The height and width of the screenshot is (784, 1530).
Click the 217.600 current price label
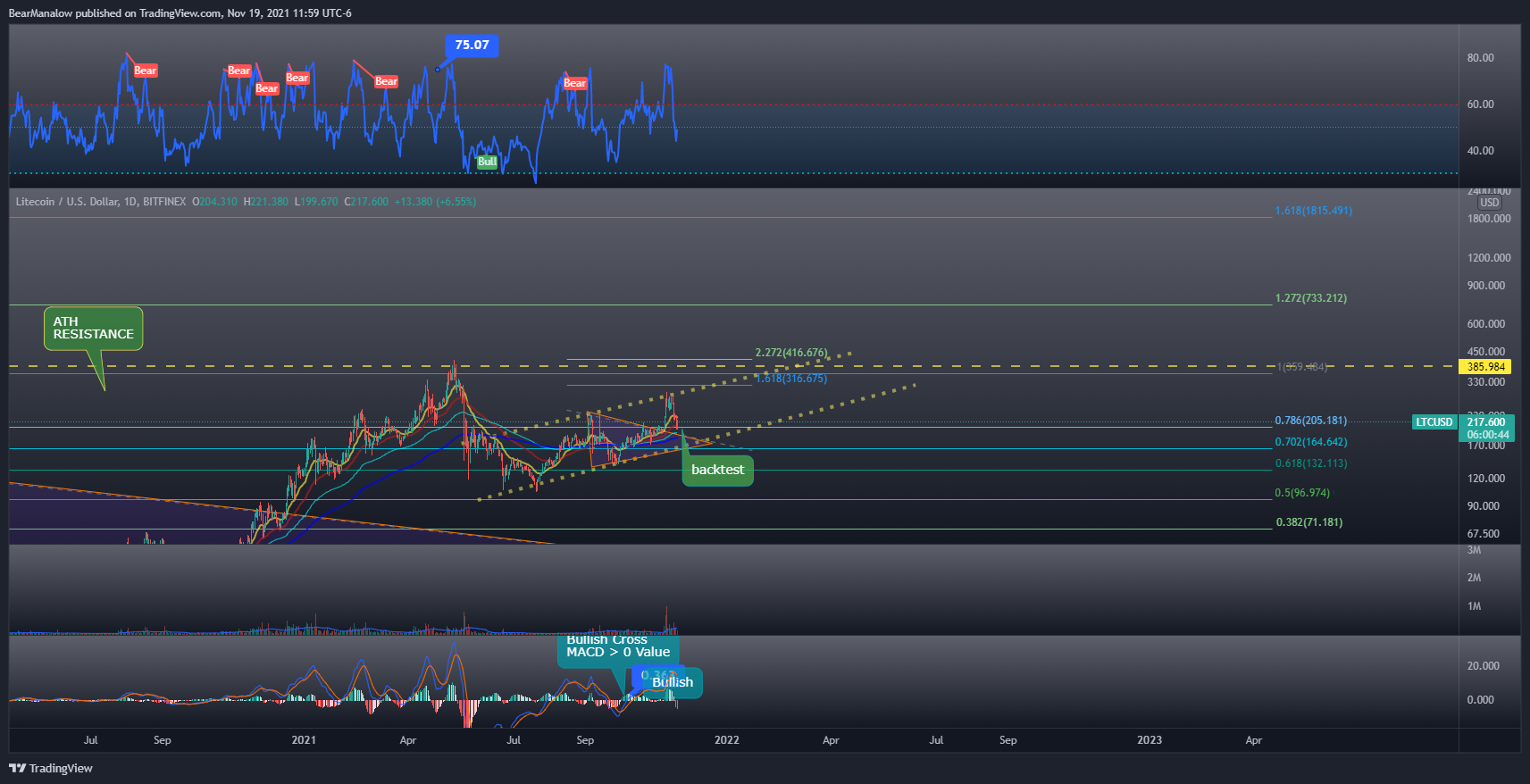(x=1486, y=422)
